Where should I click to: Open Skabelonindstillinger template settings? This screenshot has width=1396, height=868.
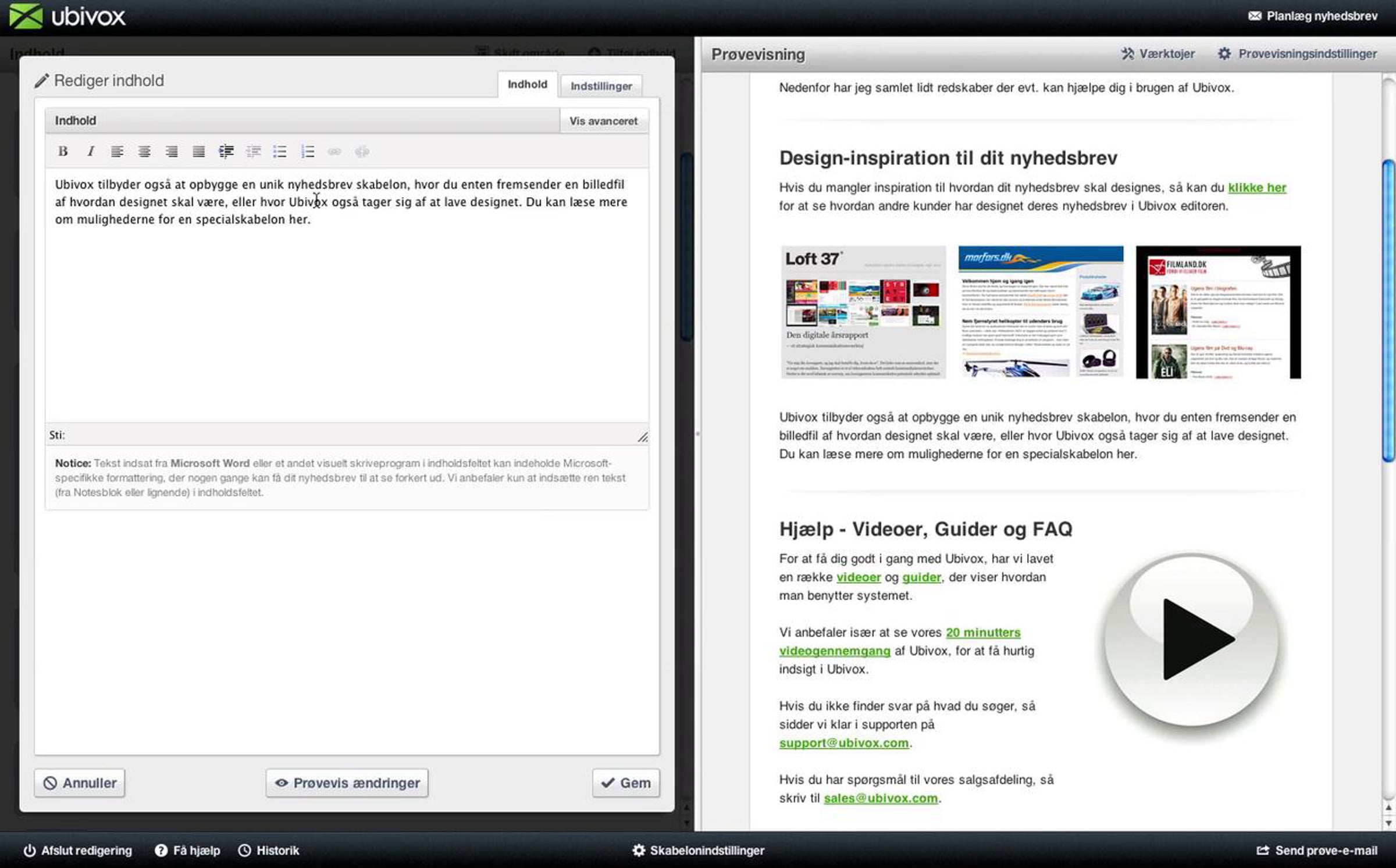tap(698, 851)
